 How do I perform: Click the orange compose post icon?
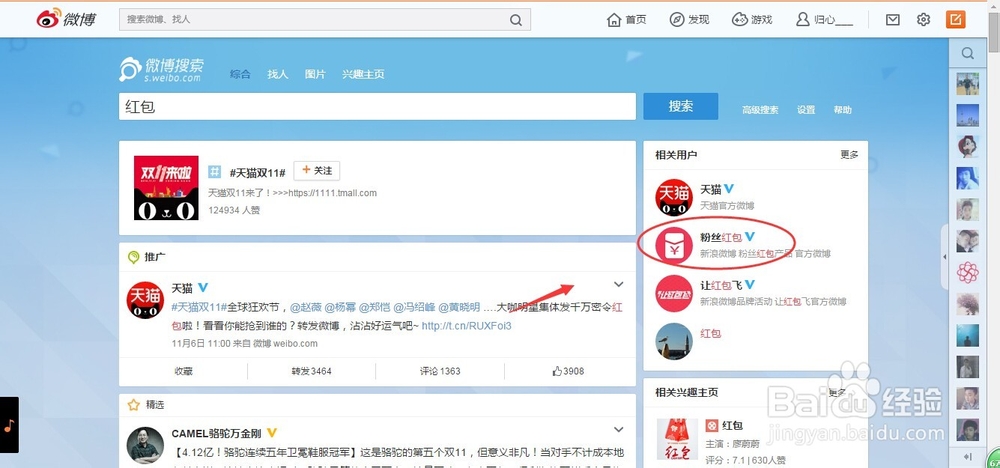(x=955, y=20)
